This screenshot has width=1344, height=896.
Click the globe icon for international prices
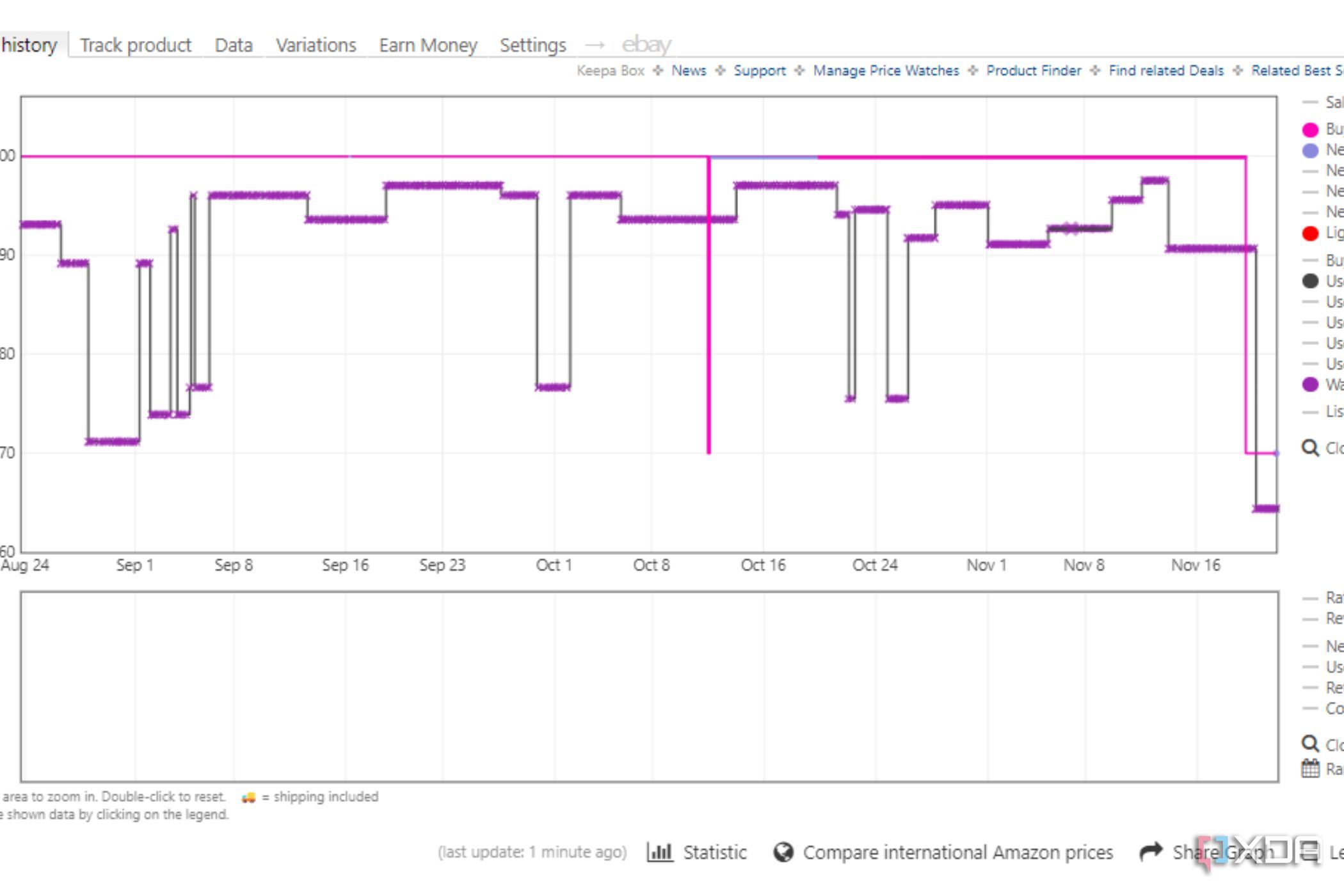783,852
